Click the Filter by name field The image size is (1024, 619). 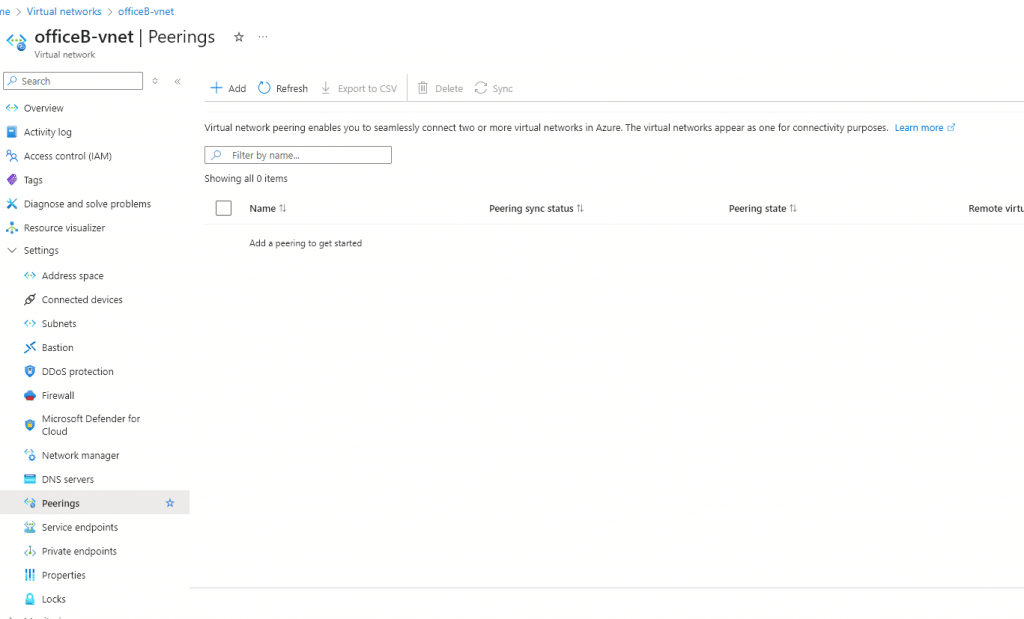tap(298, 155)
